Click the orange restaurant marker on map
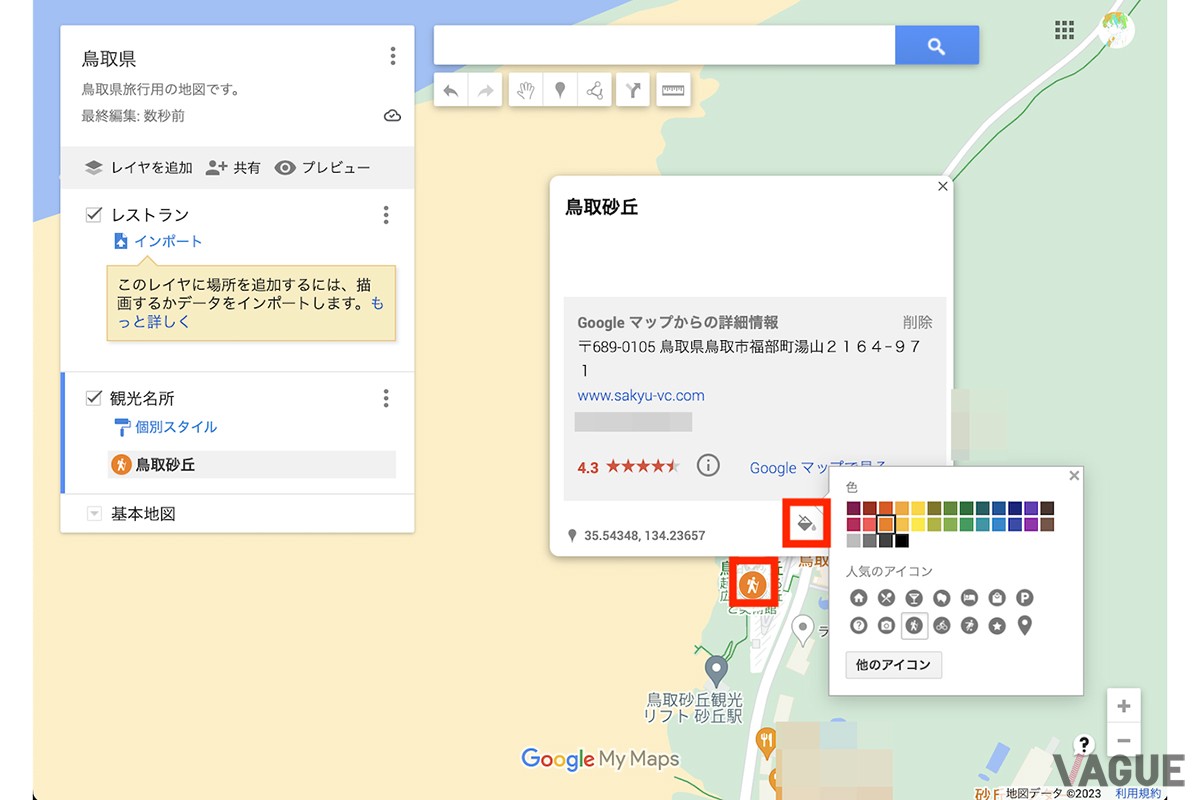1200x800 pixels. click(768, 741)
